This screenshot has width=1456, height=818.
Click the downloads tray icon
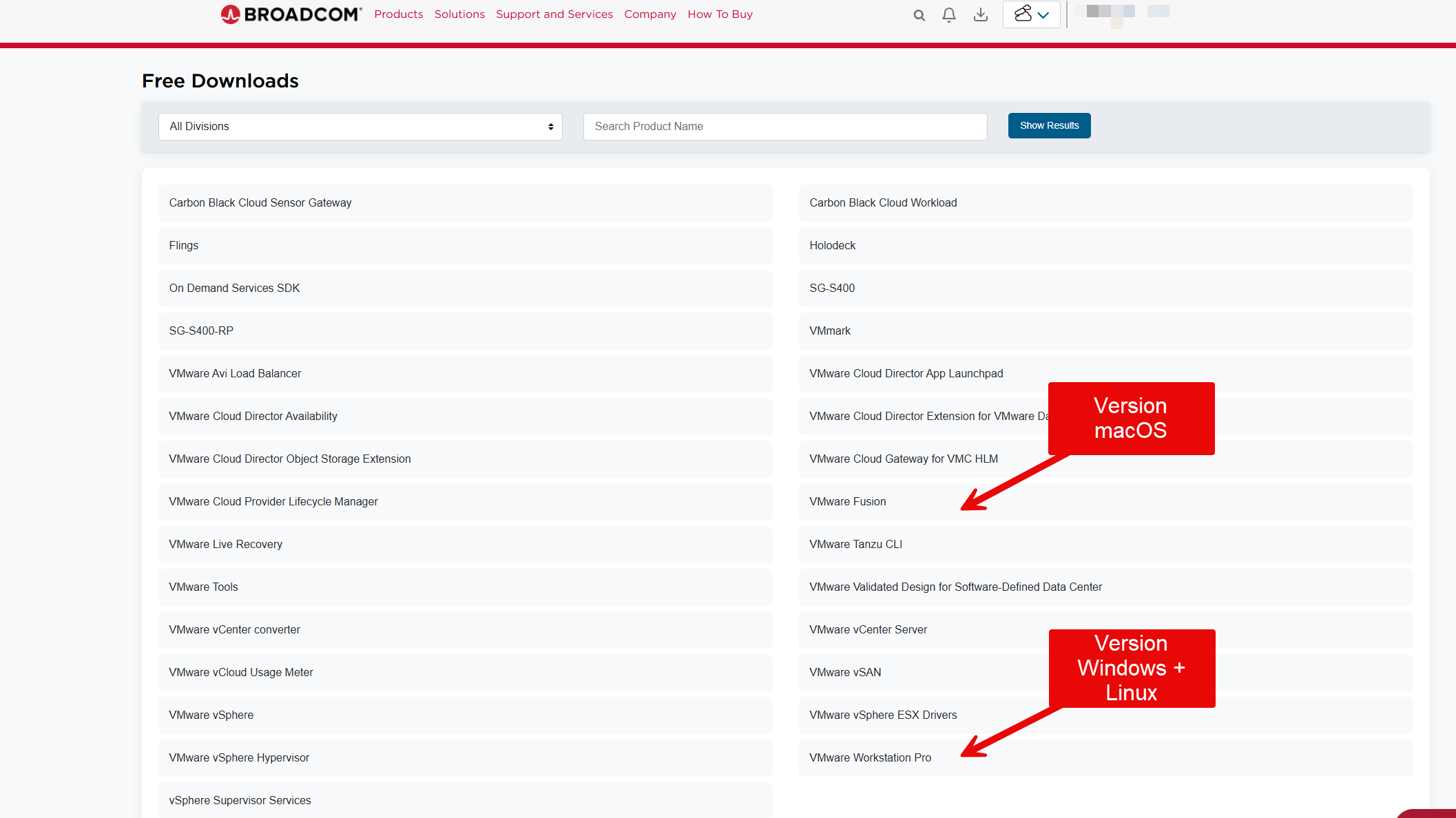tap(981, 15)
